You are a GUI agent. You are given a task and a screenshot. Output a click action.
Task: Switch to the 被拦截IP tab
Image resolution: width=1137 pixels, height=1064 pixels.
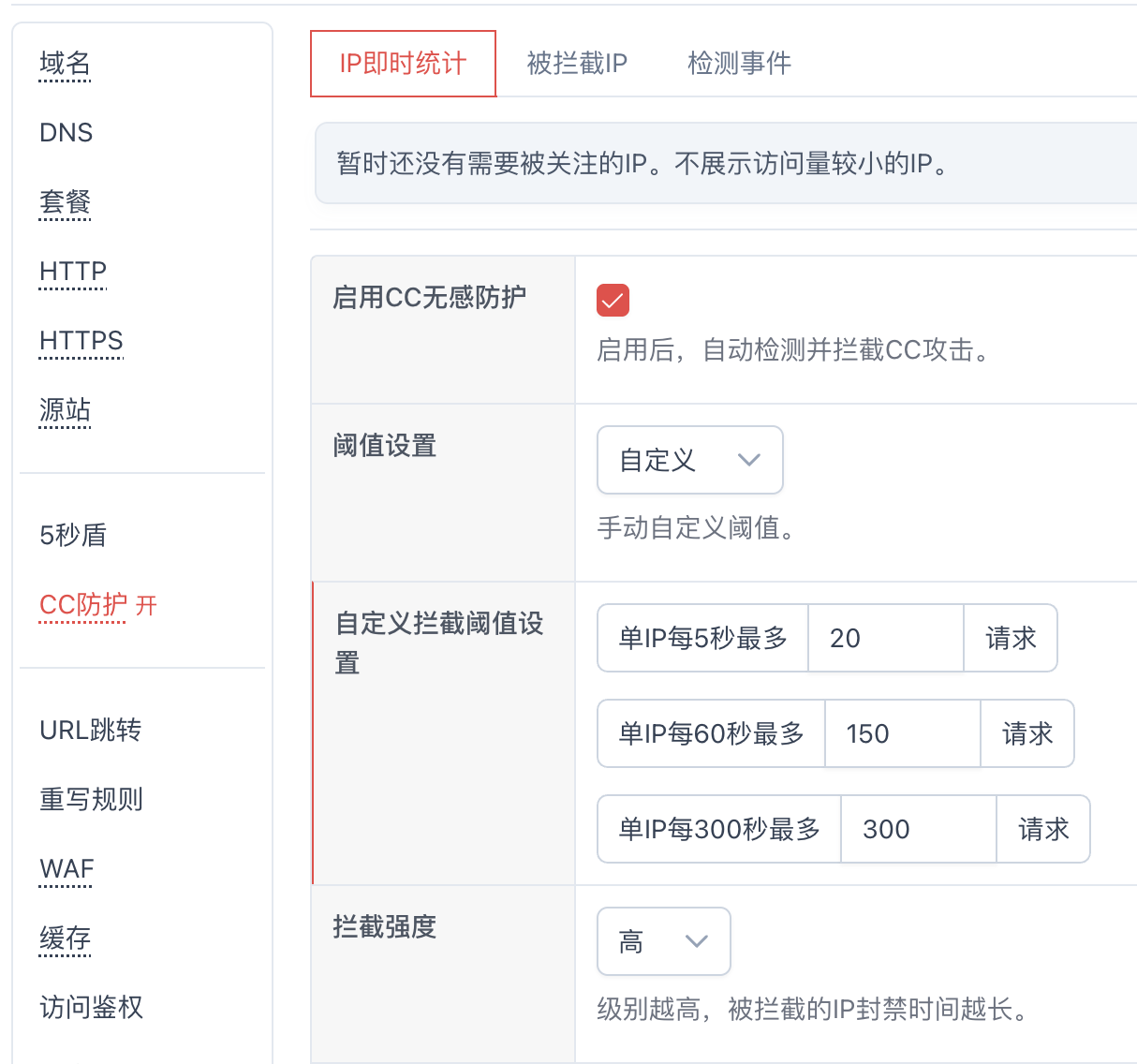(577, 64)
